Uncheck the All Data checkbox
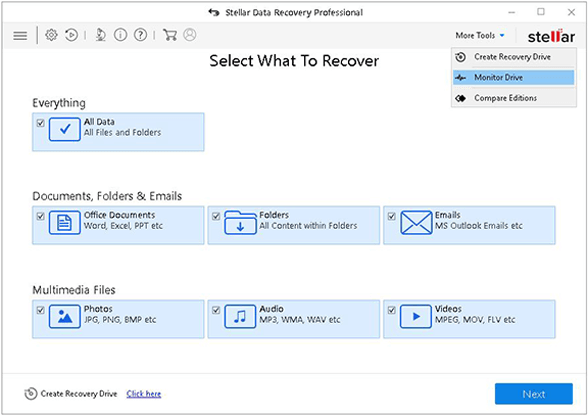Screen dimensions: 588x415 40,123
